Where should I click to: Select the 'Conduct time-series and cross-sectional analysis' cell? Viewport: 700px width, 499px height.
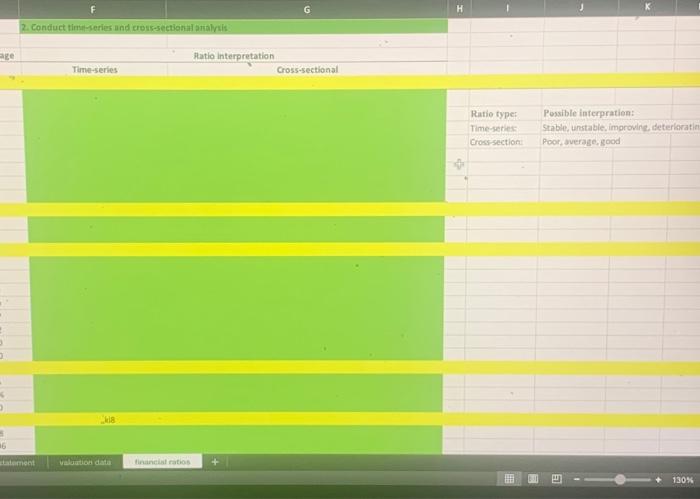[x=233, y=27]
